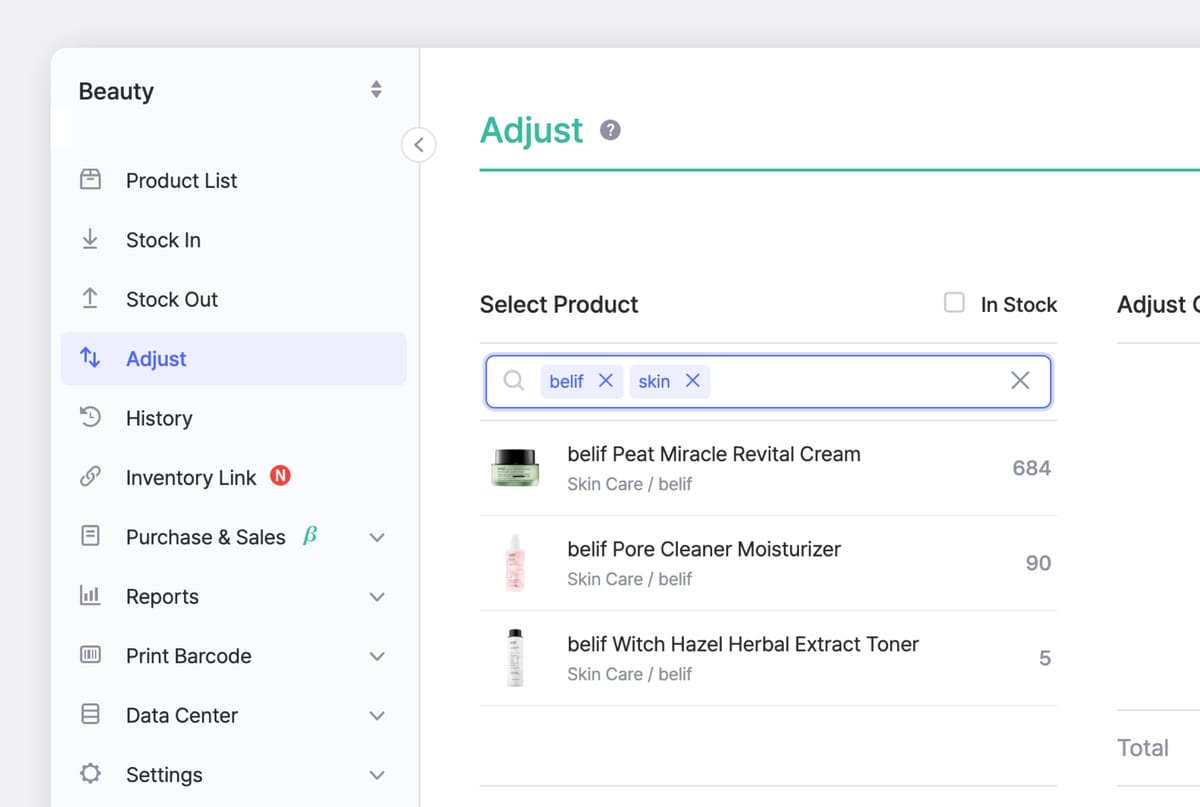Expand the Purchase & Sales section

pyautogui.click(x=377, y=537)
